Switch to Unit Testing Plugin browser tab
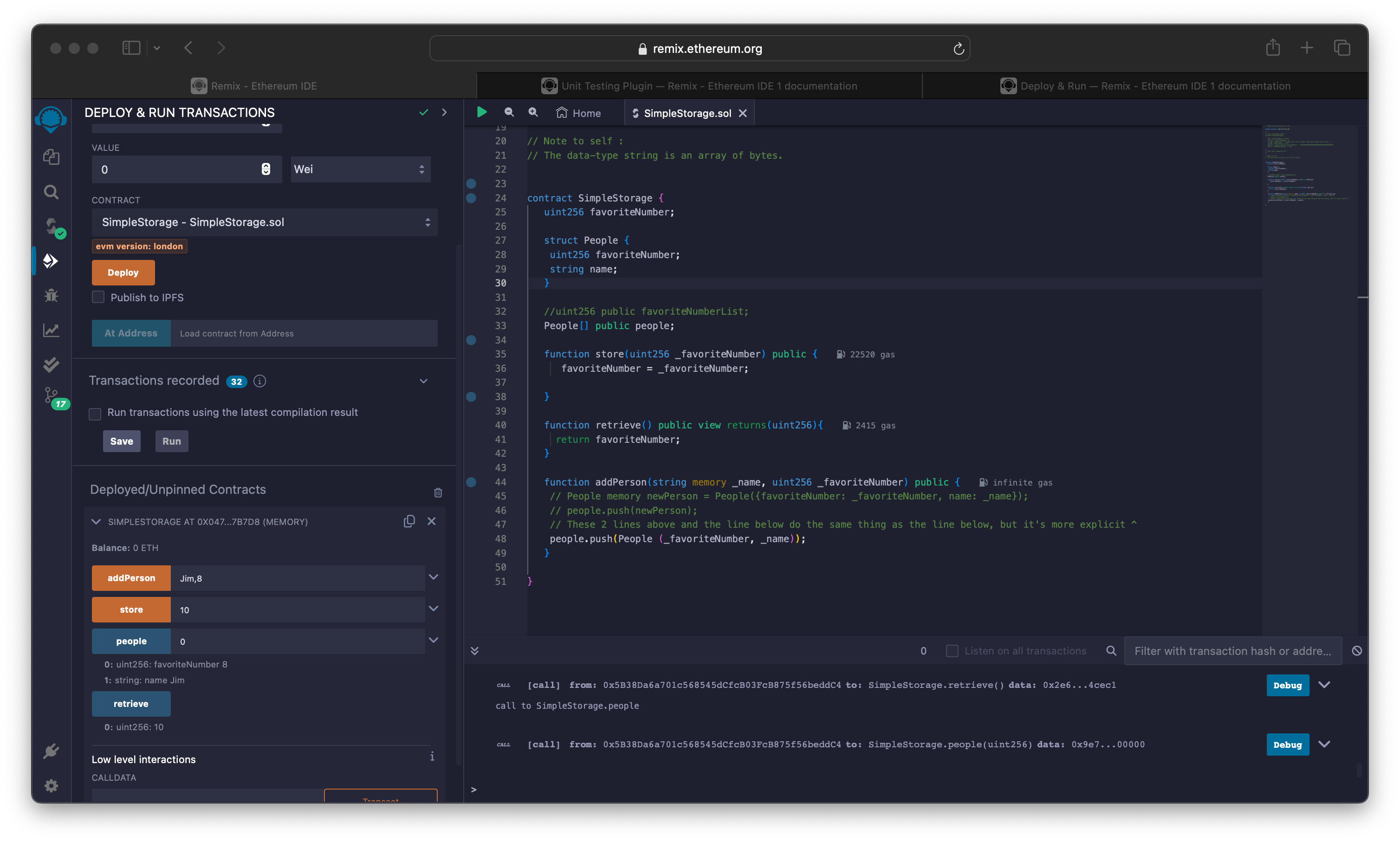 click(x=699, y=86)
